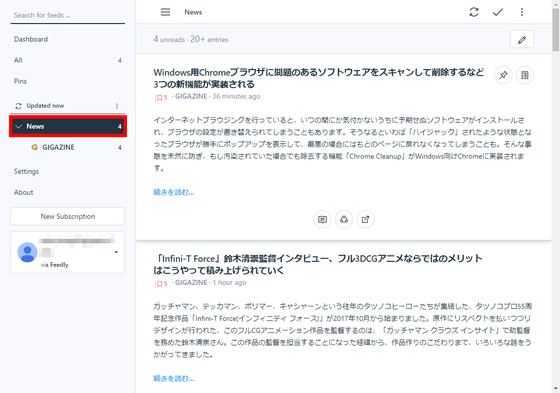Image resolution: width=560 pixels, height=393 pixels.
Task: Click read-more link under Chrome article
Action: coord(174,192)
